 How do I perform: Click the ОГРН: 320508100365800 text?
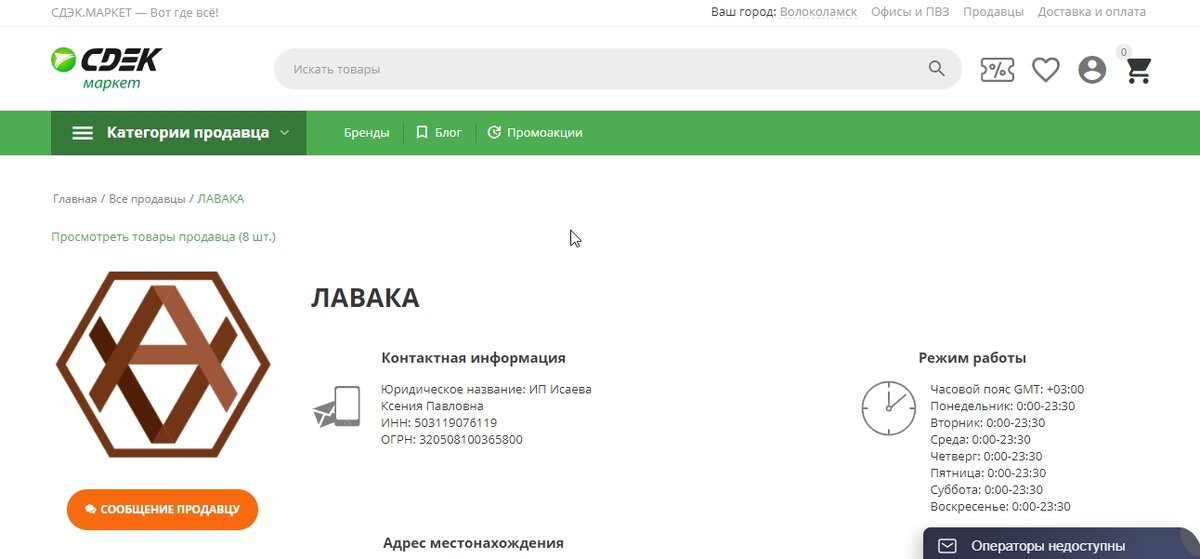452,440
